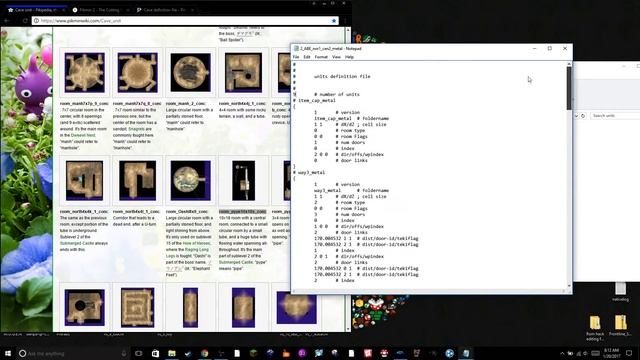Viewport: 640px width, 360px height.
Task: Click Explorer refresh icon beside search box
Action: pyautogui.click(x=583, y=116)
